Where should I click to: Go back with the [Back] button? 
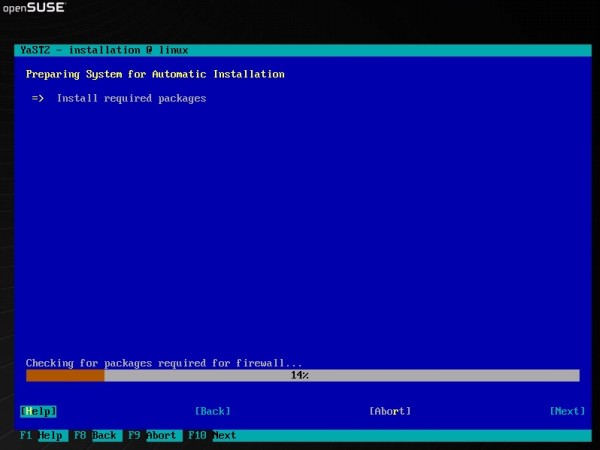(213, 411)
